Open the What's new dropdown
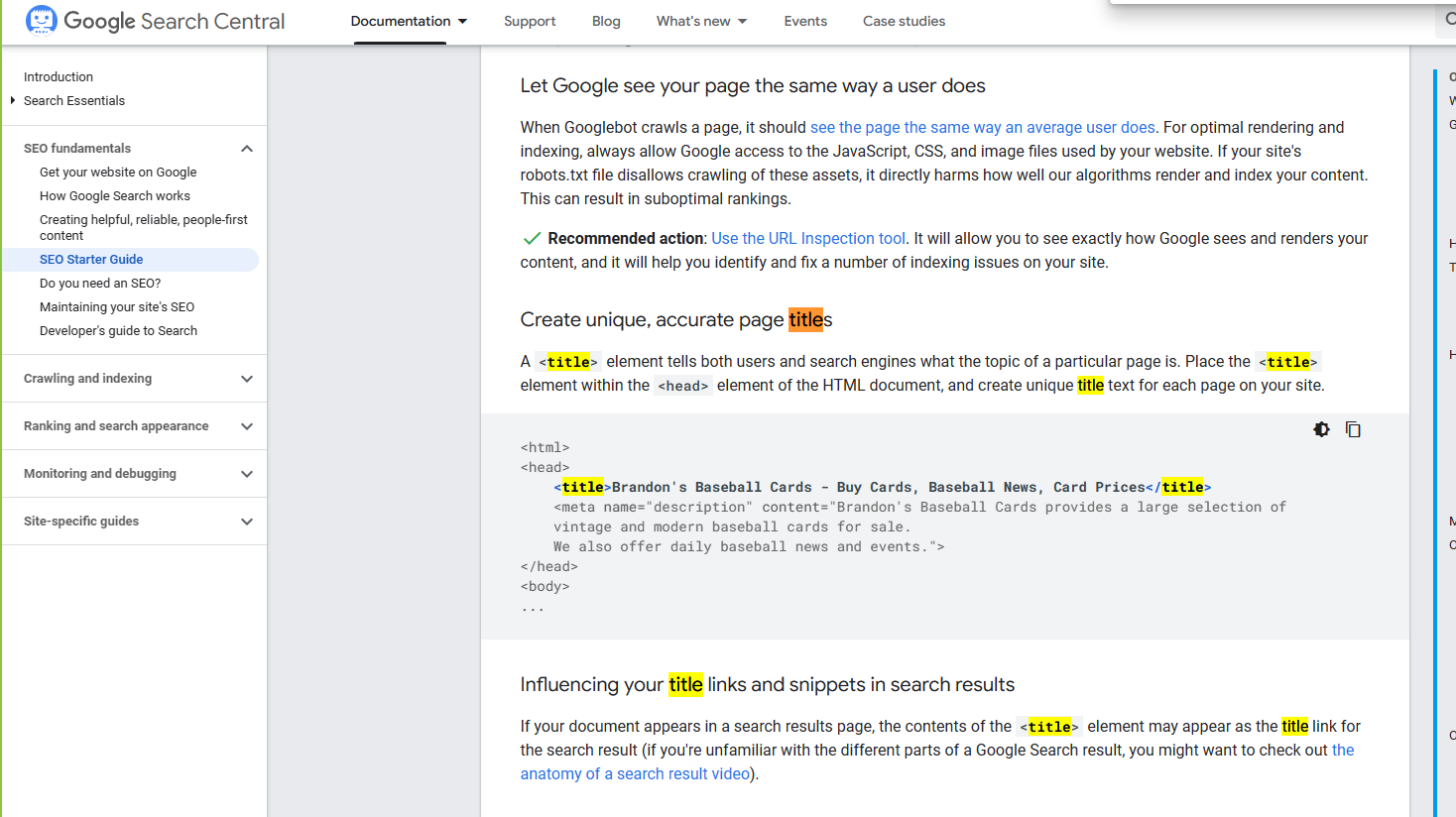 [x=701, y=21]
